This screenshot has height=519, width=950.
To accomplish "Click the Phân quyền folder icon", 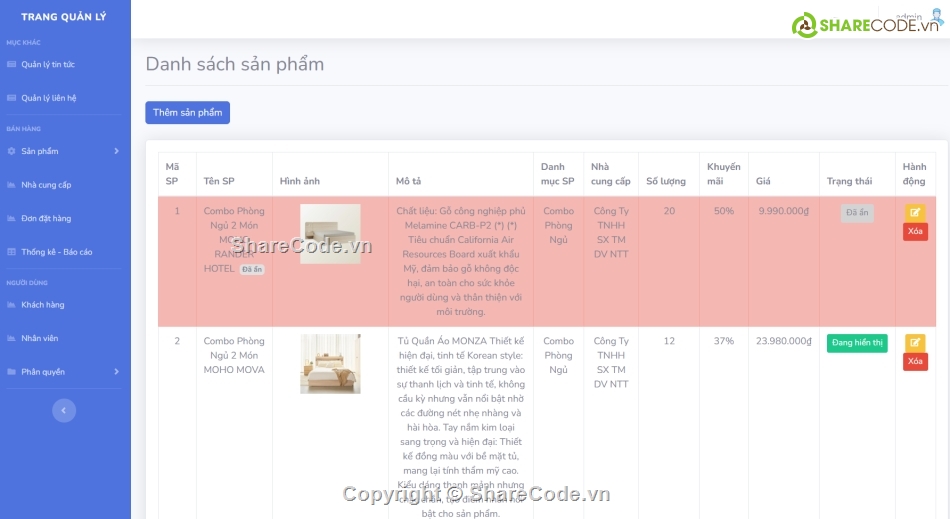I will pyautogui.click(x=11, y=371).
